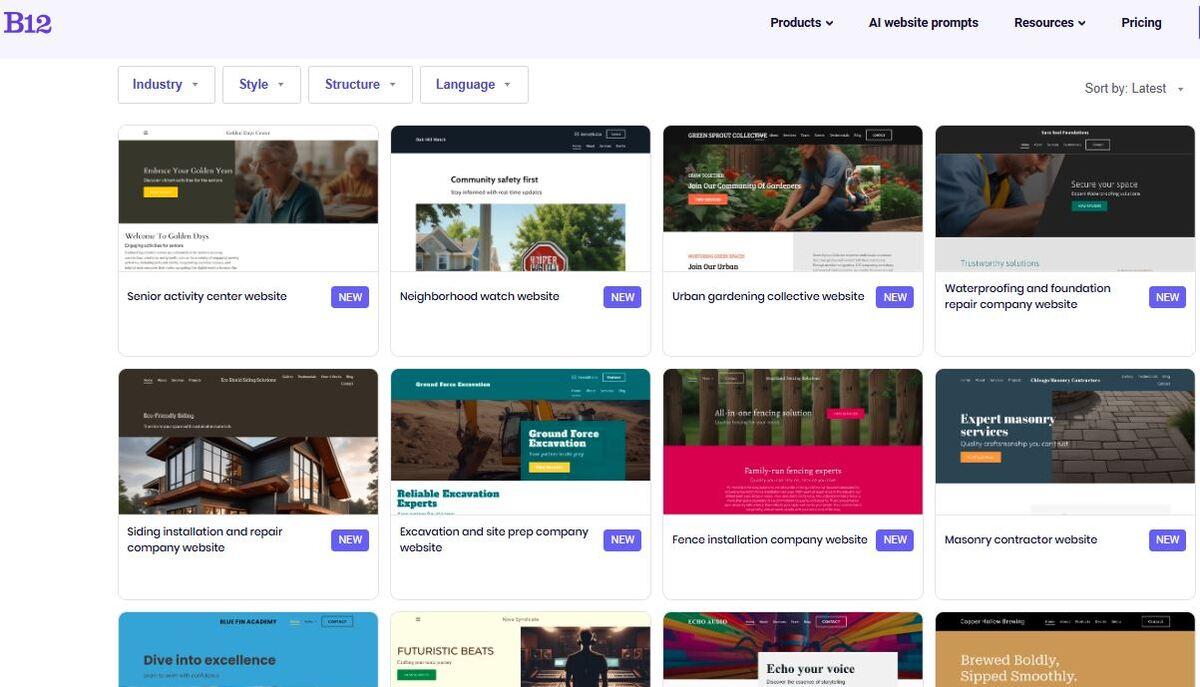Select Urban gardening collective website title
The image size is (1200, 687).
[768, 297]
